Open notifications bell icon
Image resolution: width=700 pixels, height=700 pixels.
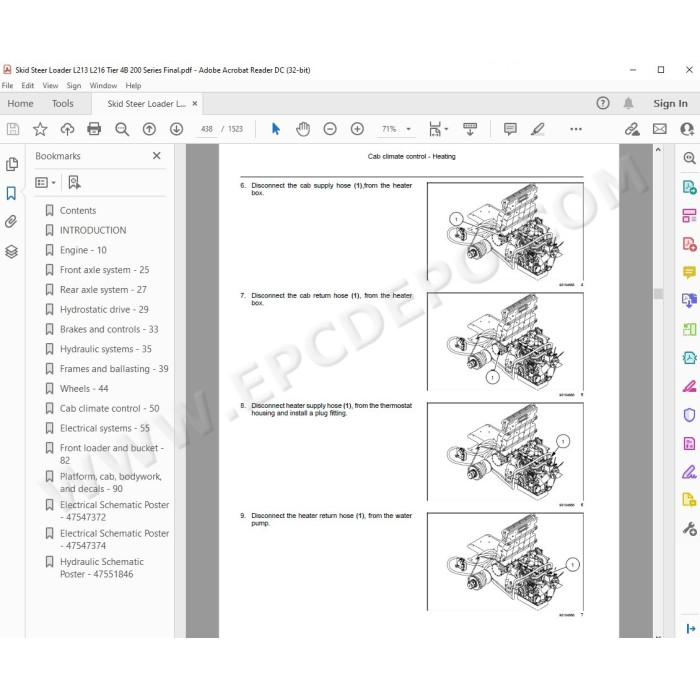(x=628, y=103)
